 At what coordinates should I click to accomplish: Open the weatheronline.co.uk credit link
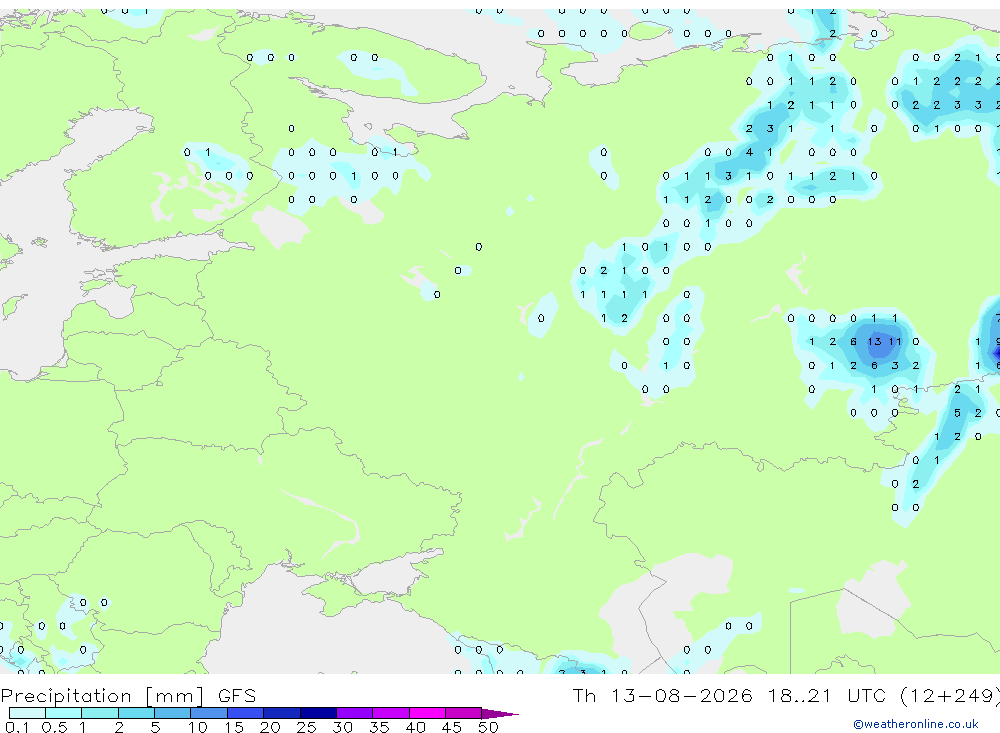[916, 724]
